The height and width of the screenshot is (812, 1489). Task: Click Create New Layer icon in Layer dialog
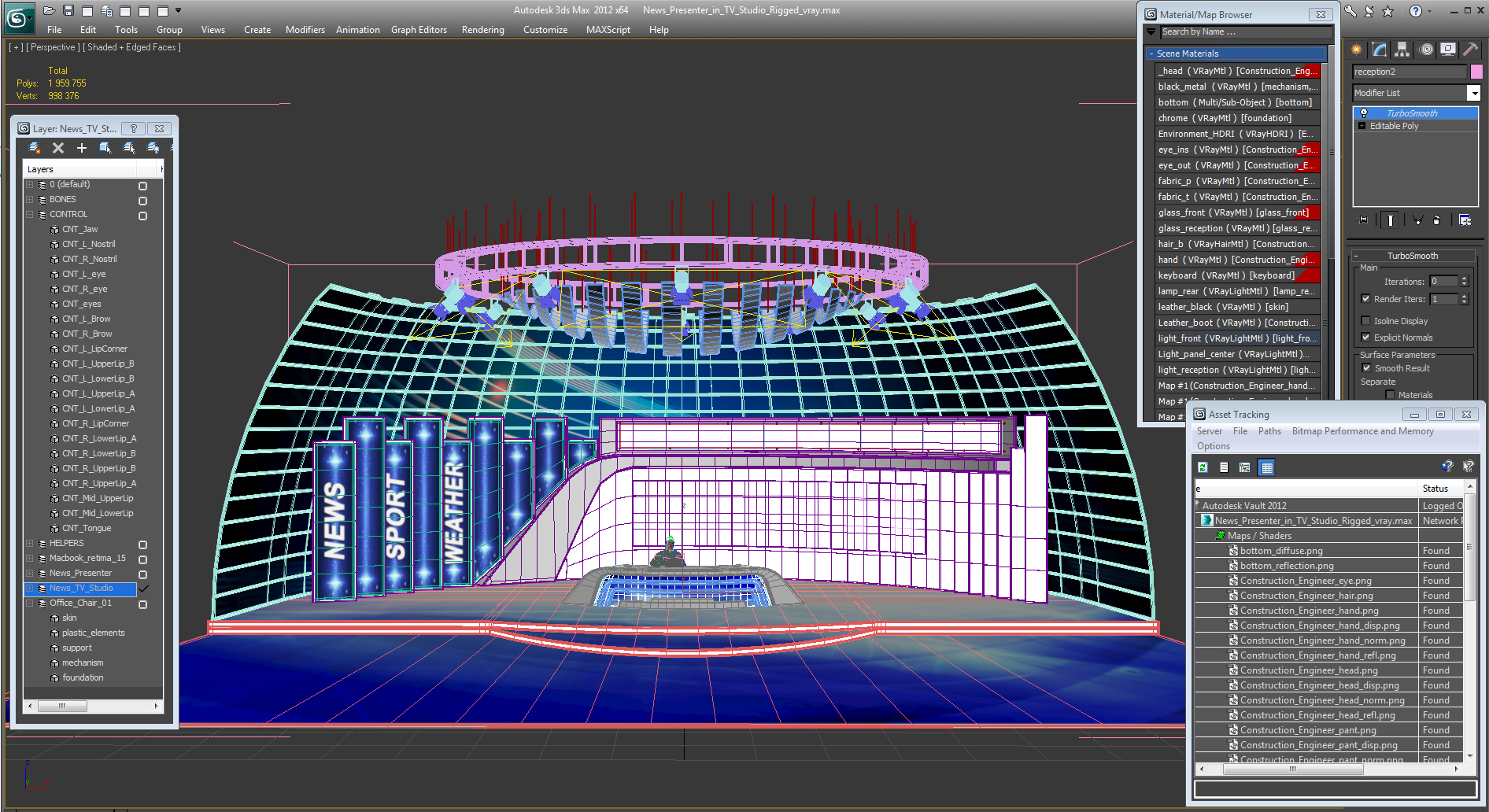pos(35,148)
